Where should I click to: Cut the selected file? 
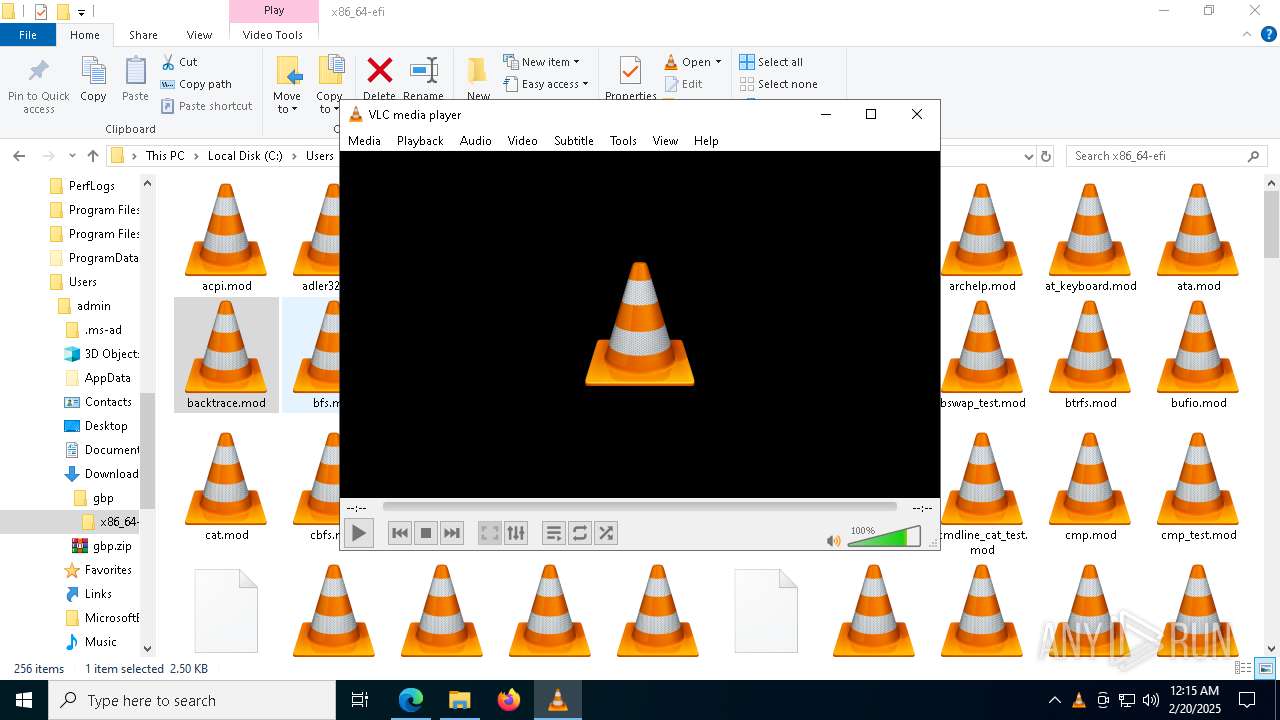(179, 62)
